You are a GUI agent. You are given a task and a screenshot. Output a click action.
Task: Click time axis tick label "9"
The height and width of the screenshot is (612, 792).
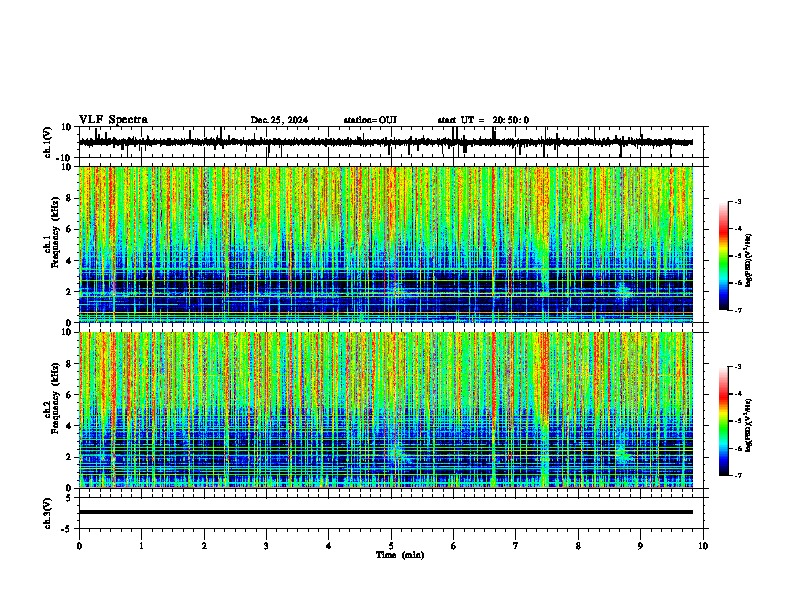click(640, 546)
